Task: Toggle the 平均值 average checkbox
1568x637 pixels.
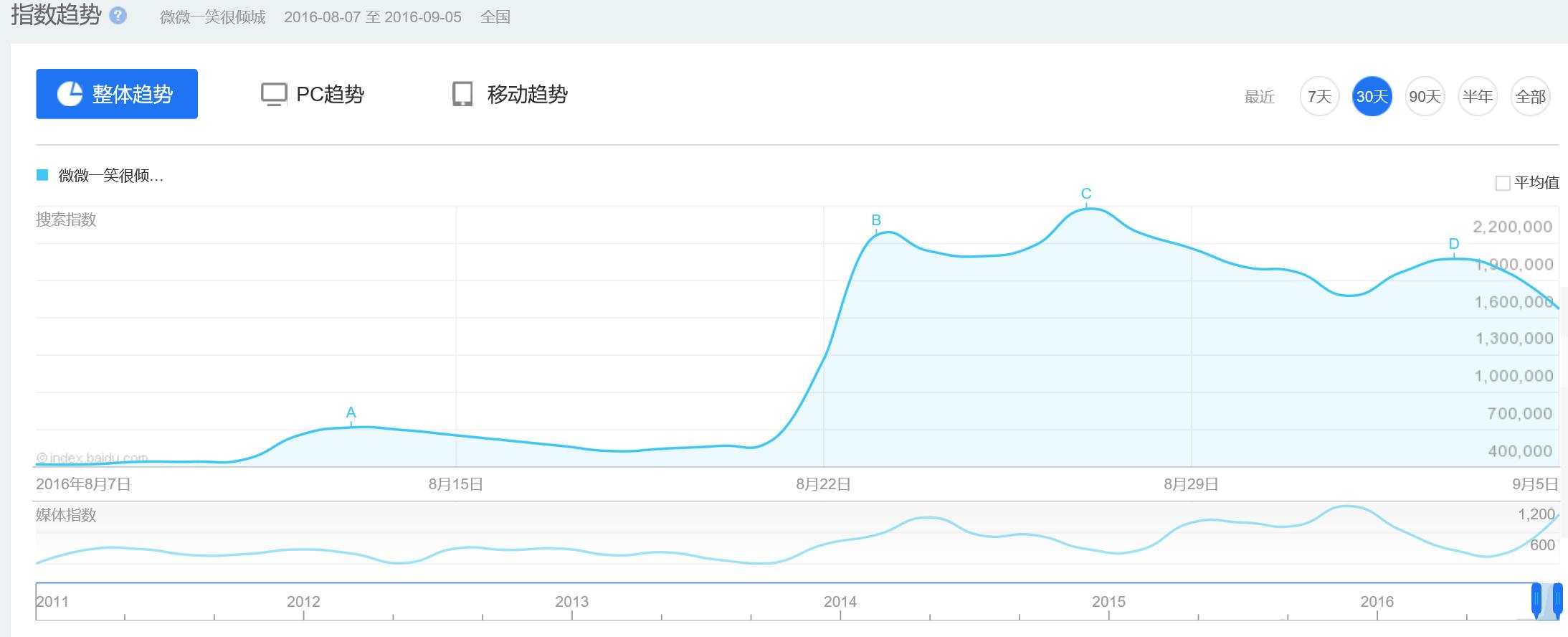Action: 1503,183
